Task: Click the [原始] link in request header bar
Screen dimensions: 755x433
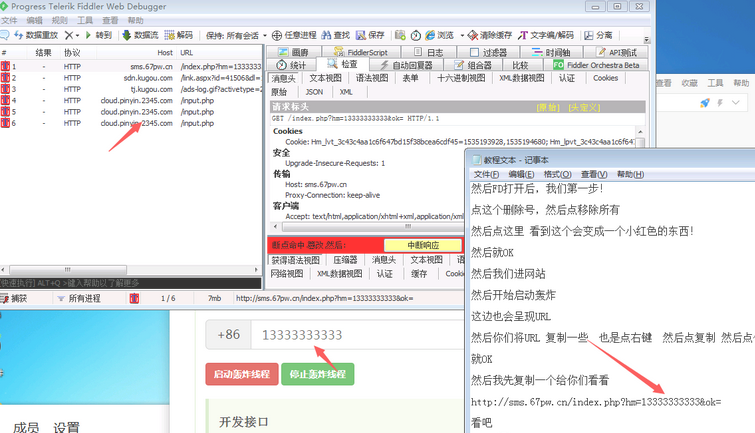Action: pos(548,107)
